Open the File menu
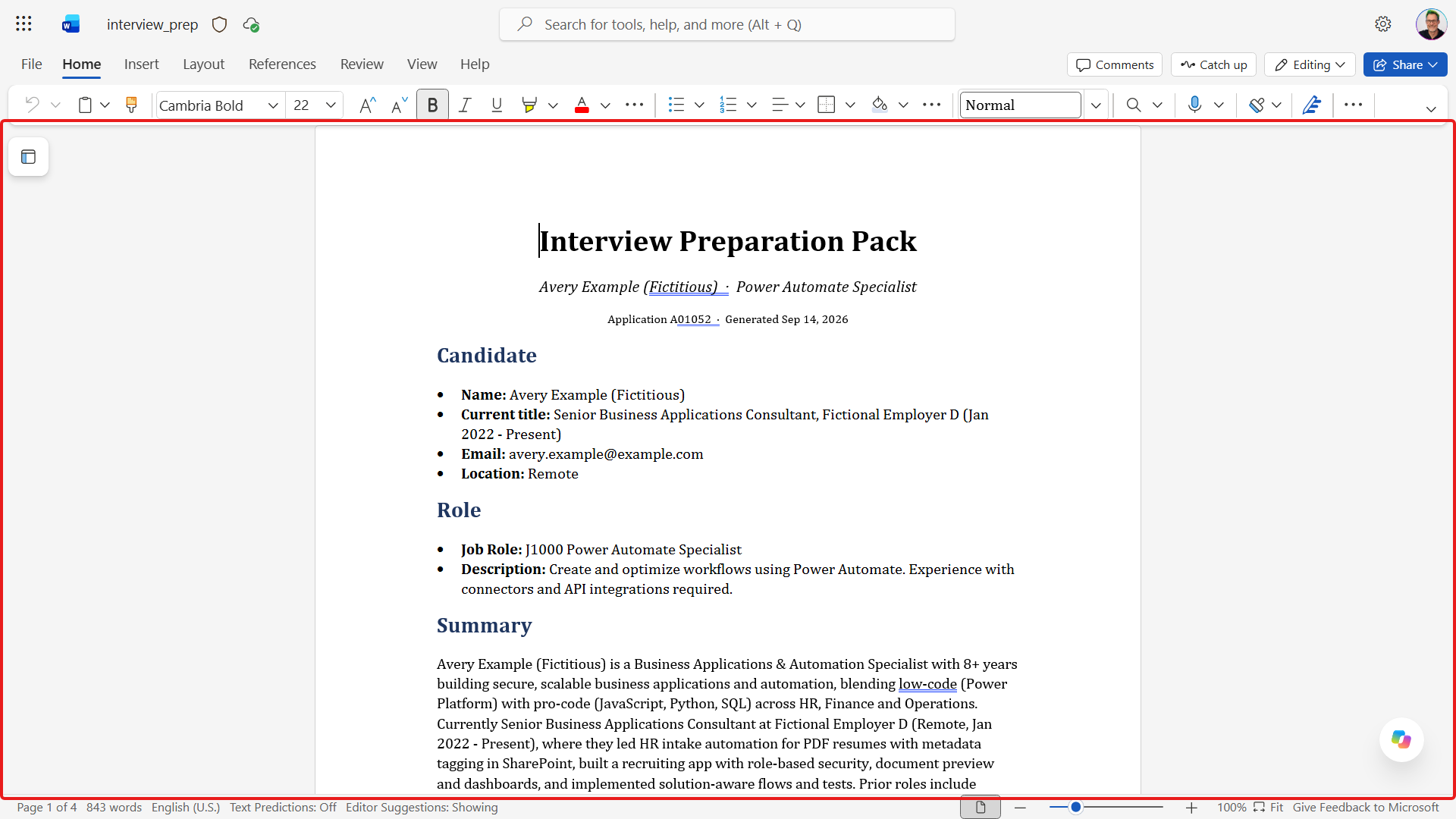The height and width of the screenshot is (819, 1456). (32, 64)
